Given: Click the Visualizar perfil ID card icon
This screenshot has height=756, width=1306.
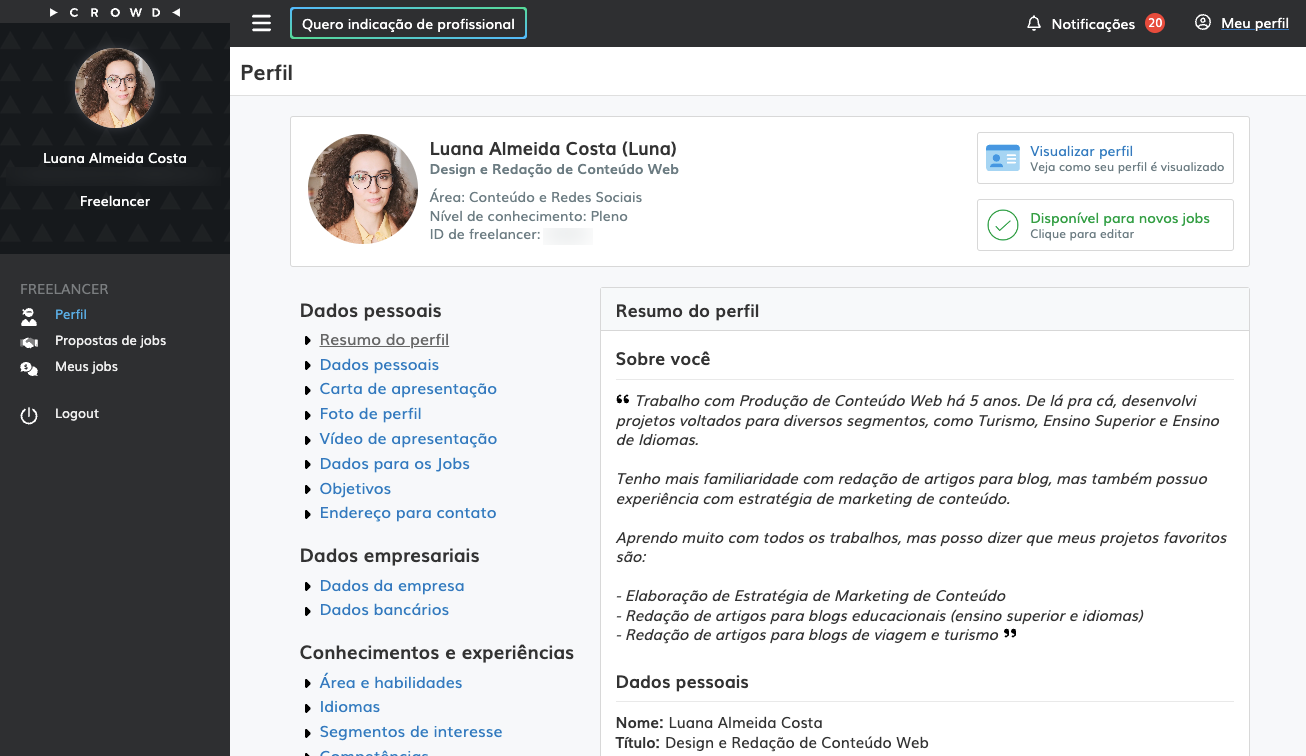Looking at the screenshot, I should click(1002, 158).
